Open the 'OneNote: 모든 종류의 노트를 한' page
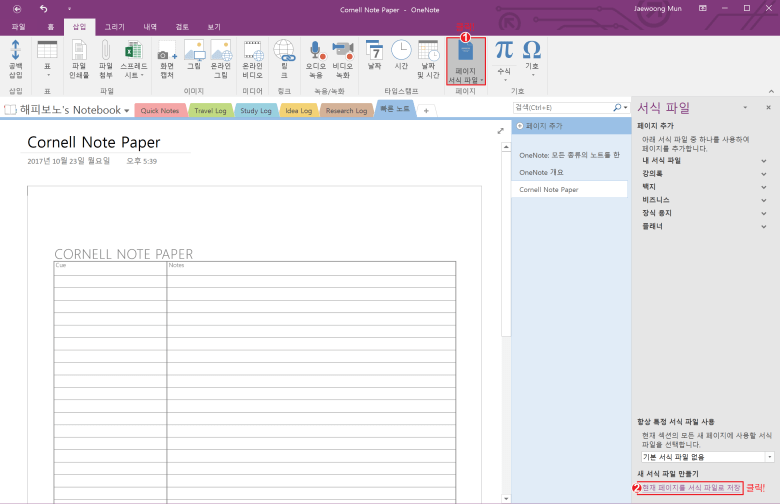 click(570, 155)
